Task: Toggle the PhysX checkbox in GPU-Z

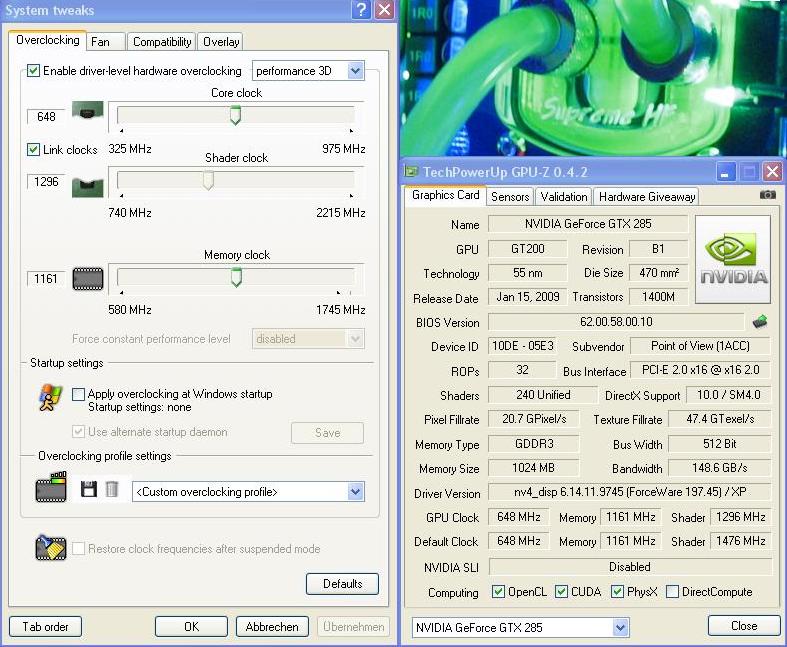Action: tap(617, 592)
